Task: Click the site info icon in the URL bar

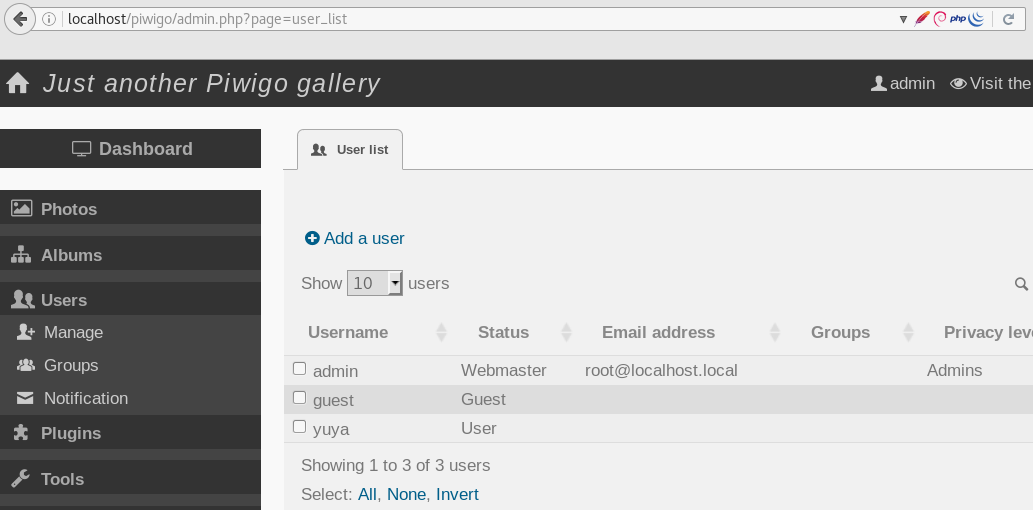Action: point(49,19)
